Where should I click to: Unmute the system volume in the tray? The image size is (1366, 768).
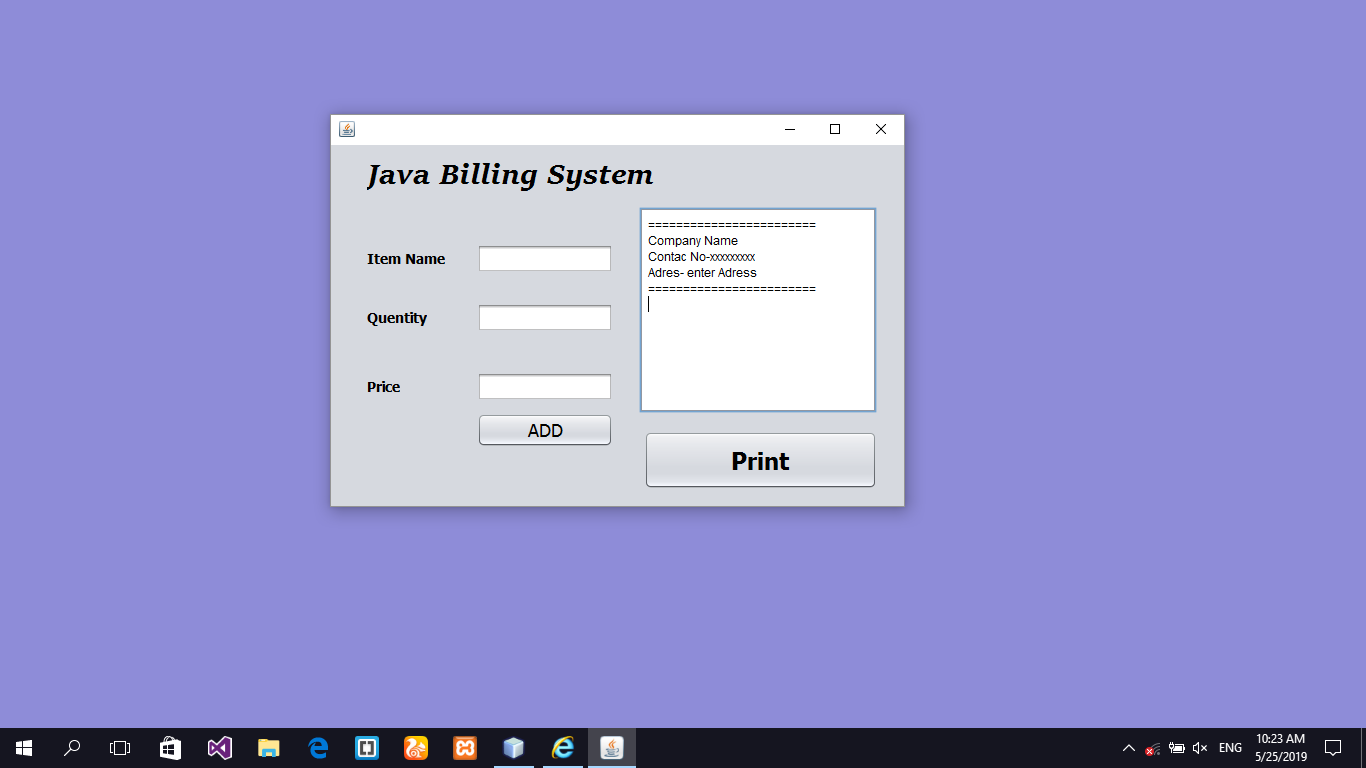[1199, 747]
